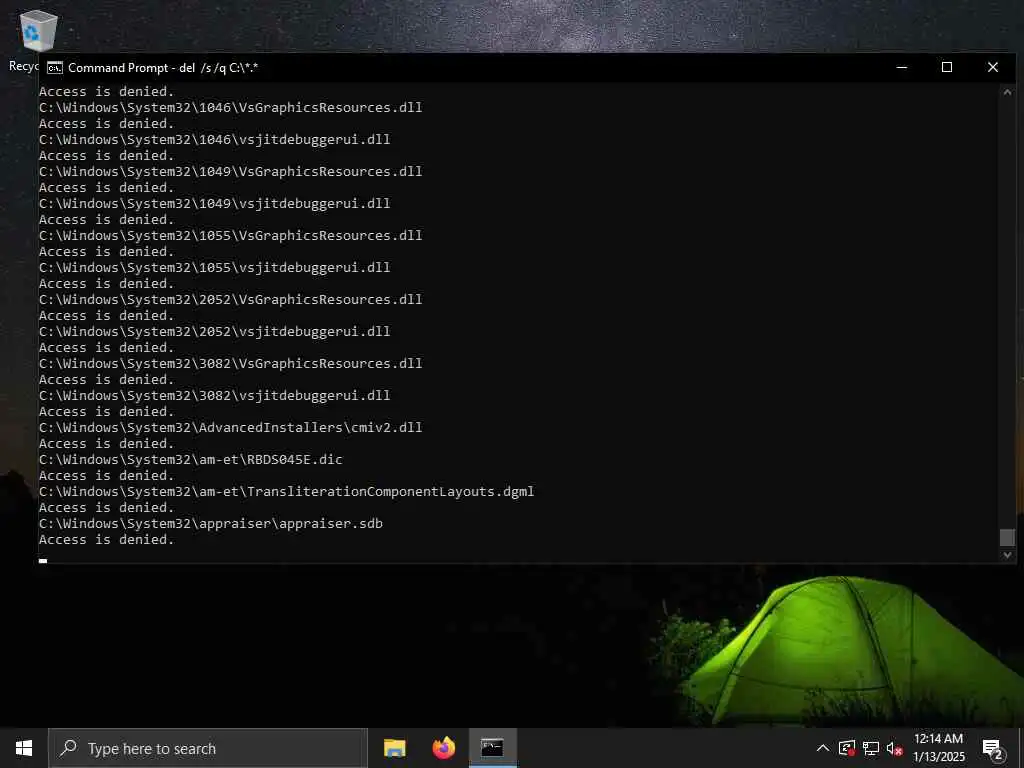
Task: Click the console vertical scrollbar thumb
Action: pyautogui.click(x=1007, y=537)
